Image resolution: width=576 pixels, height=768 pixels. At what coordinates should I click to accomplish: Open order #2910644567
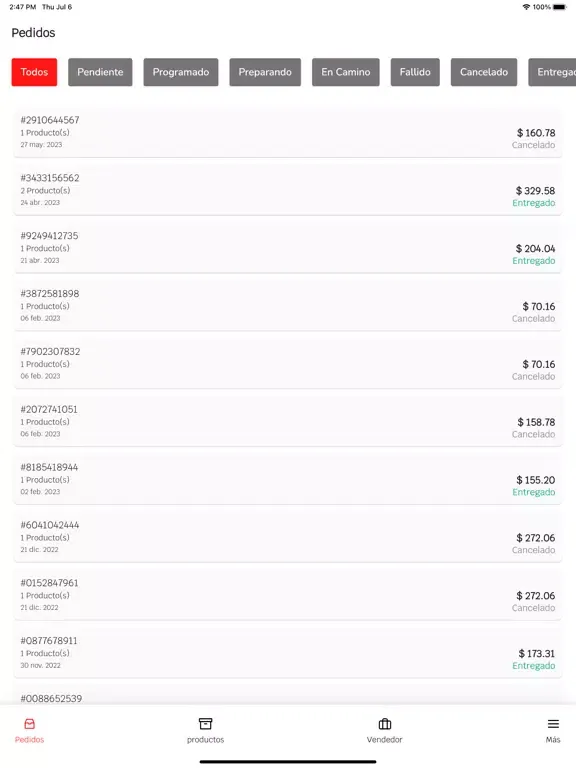point(288,133)
